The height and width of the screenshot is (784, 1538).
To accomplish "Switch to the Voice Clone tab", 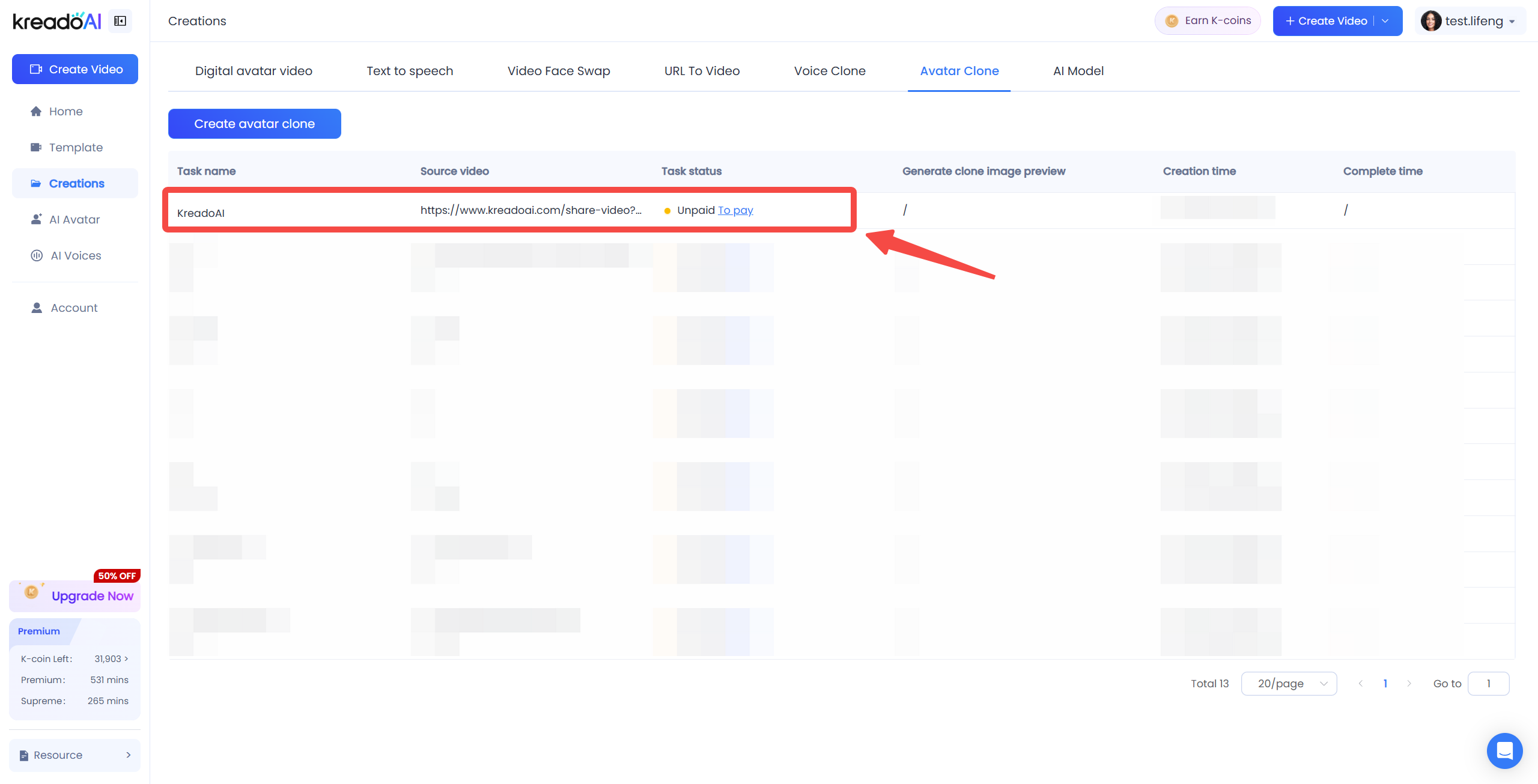I will [x=829, y=71].
